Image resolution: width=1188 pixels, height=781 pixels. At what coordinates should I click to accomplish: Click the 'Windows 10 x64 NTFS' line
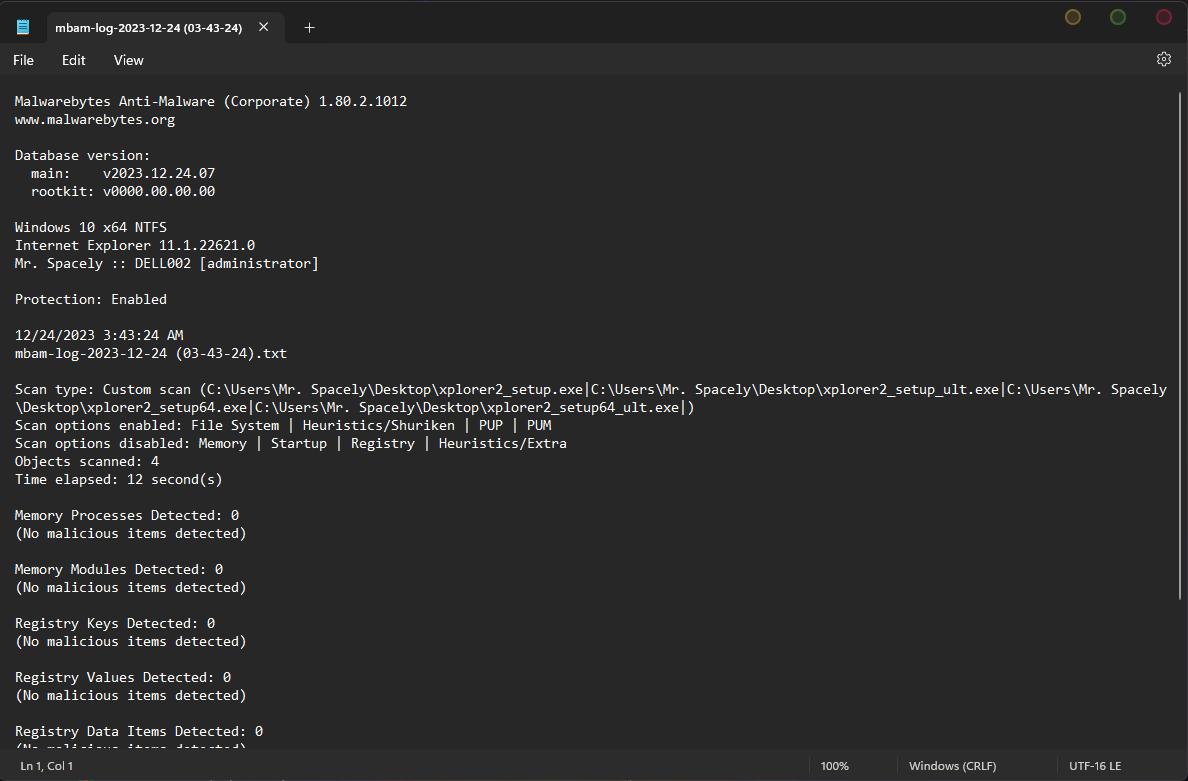[x=91, y=227]
